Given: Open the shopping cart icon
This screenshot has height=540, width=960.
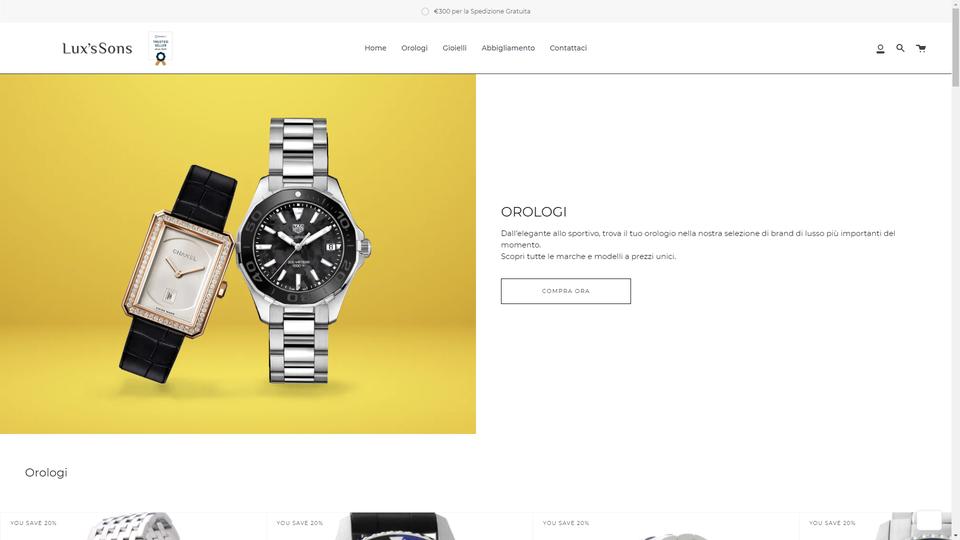Looking at the screenshot, I should point(921,48).
